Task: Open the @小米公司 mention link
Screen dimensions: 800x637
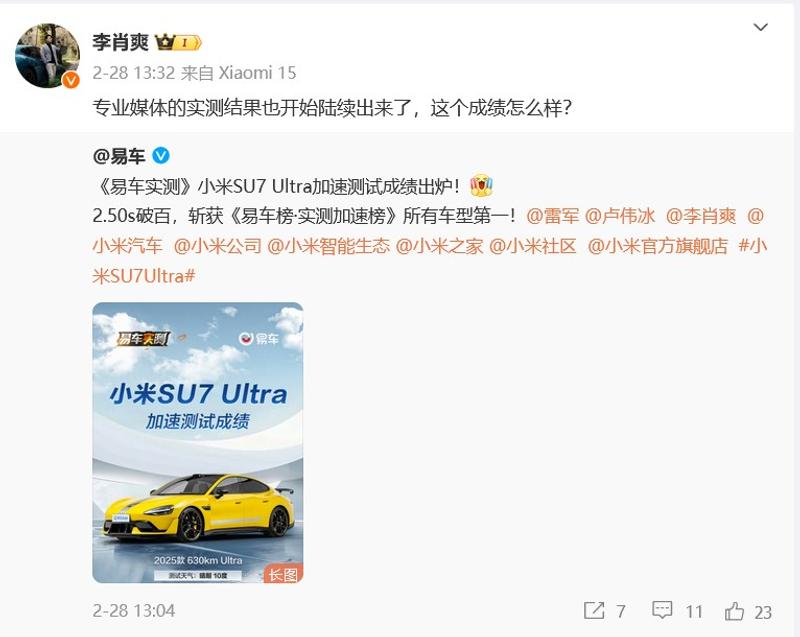Action: (x=217, y=246)
